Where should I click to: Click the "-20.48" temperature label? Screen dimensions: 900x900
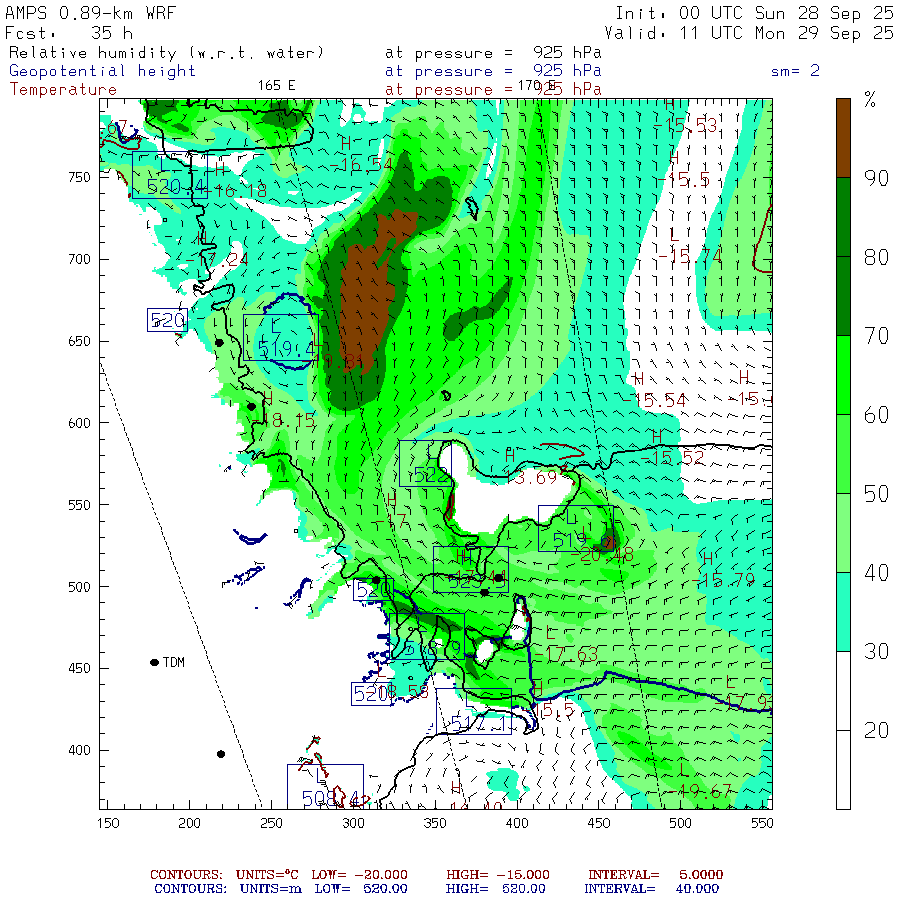coord(602,554)
